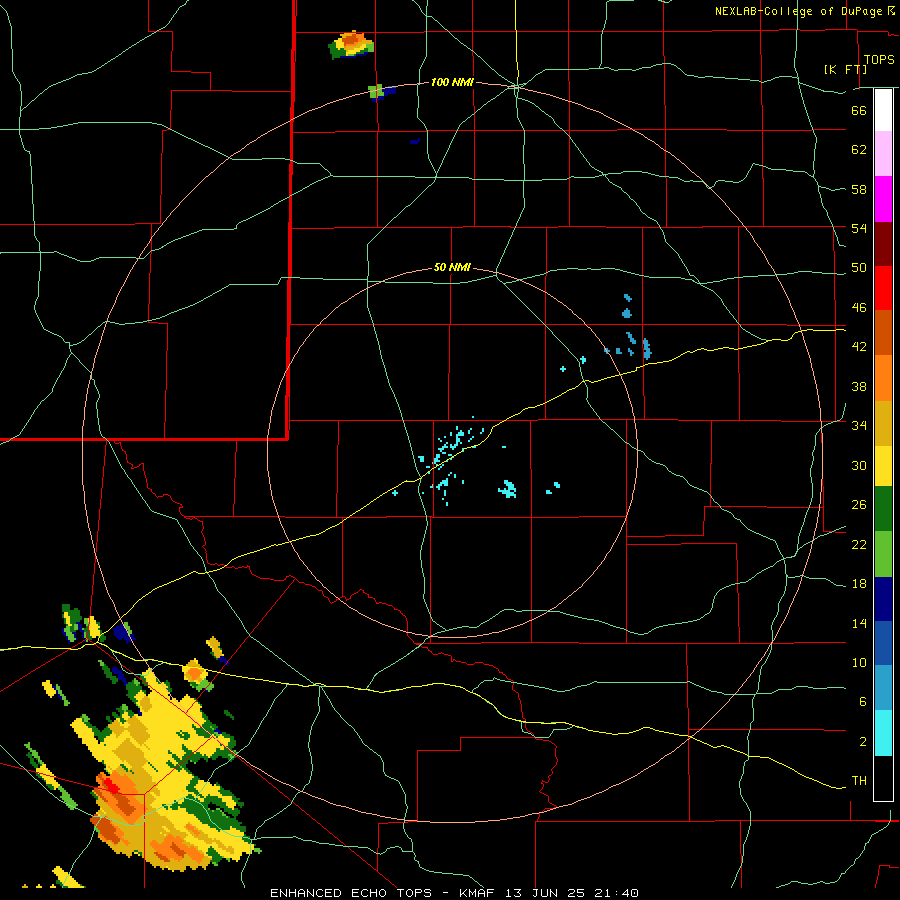Pick the light pink legend swatch

883,153
